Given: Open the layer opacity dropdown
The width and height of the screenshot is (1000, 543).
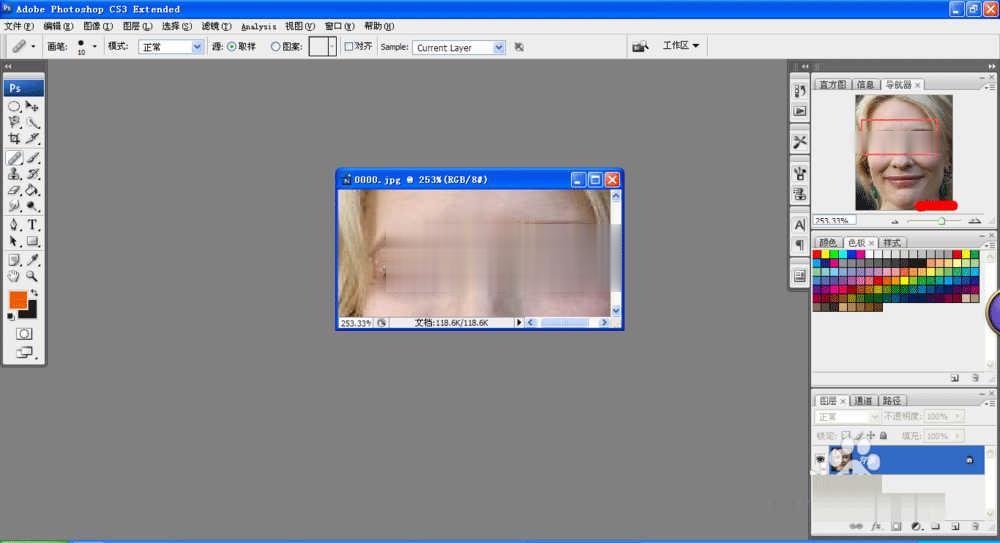Looking at the screenshot, I should (957, 416).
